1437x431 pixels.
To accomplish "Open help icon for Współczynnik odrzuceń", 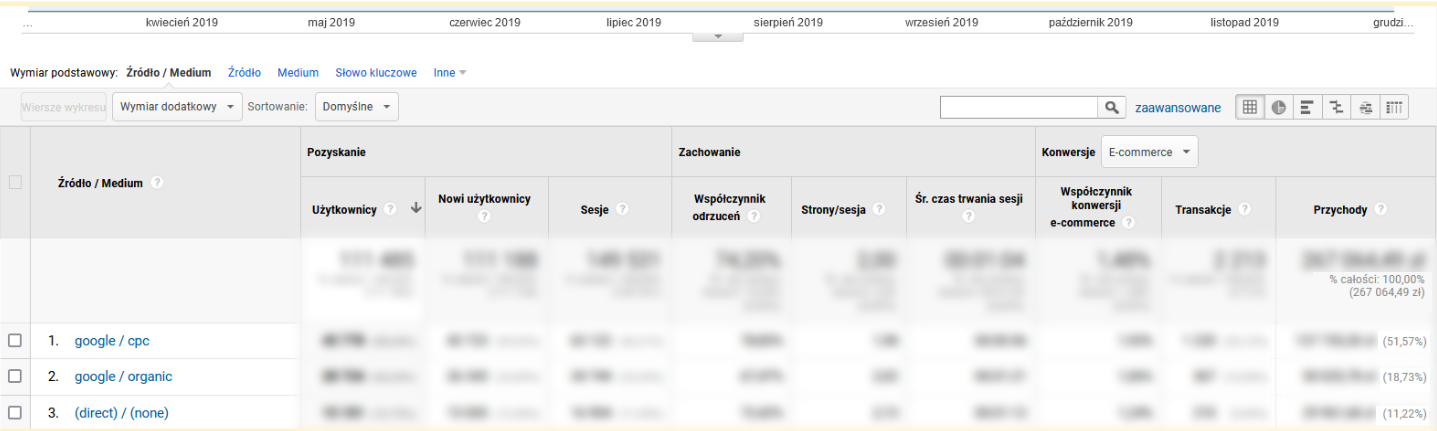I will click(x=753, y=216).
